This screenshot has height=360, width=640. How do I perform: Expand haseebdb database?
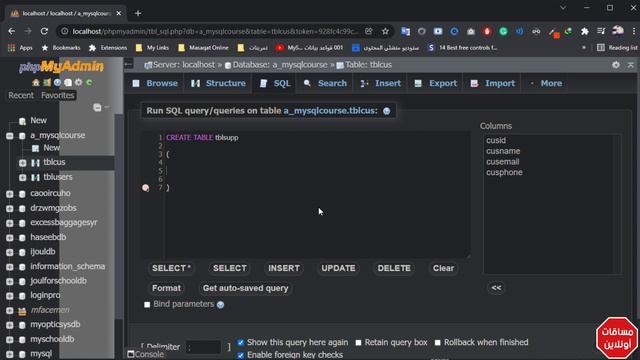click(x=10, y=238)
